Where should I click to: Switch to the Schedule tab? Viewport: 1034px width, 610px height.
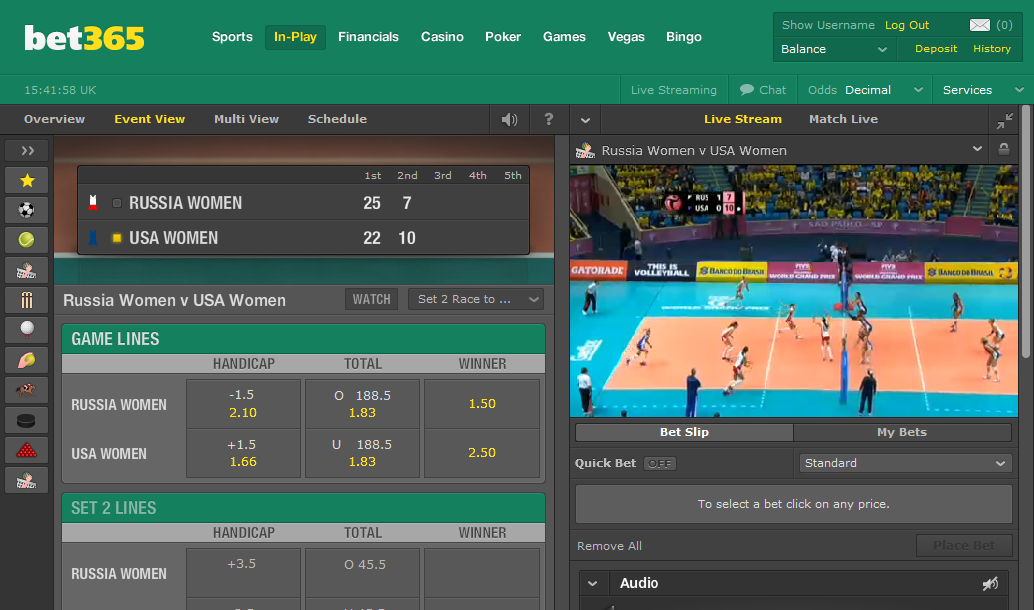pyautogui.click(x=337, y=119)
